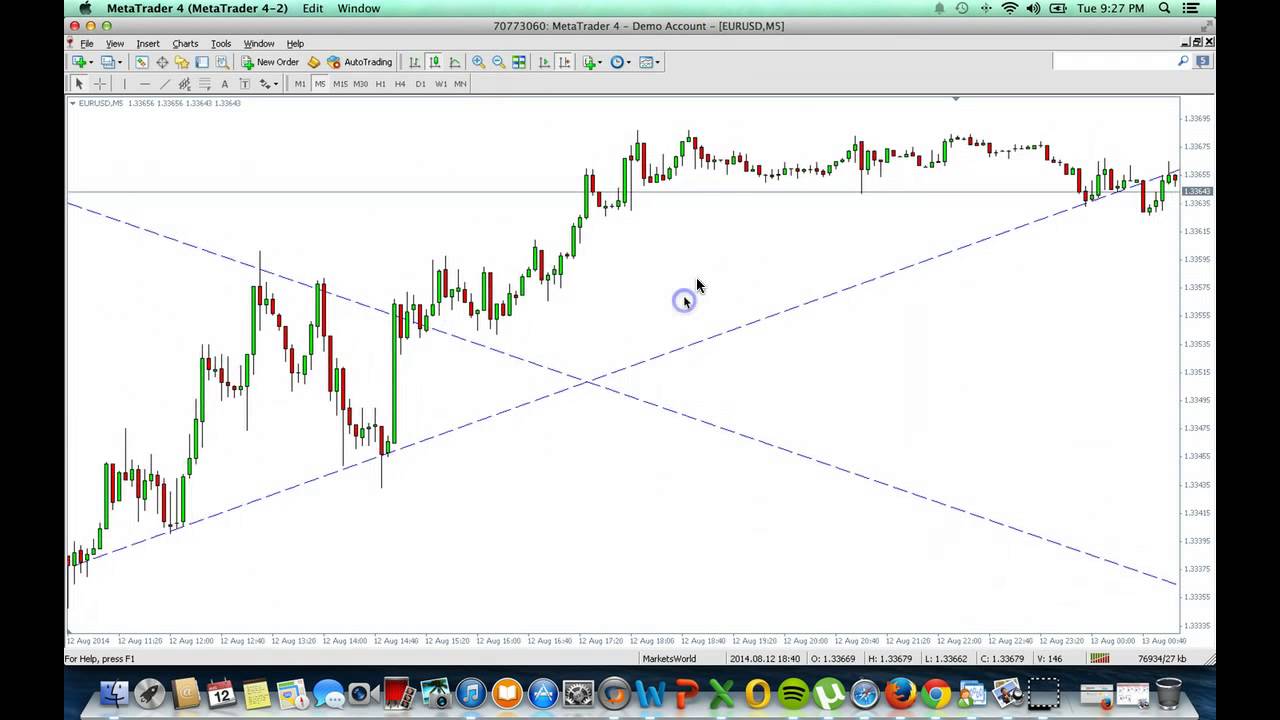
Task: Click the EURUSD,M5 chart label triangle
Action: [x=73, y=103]
